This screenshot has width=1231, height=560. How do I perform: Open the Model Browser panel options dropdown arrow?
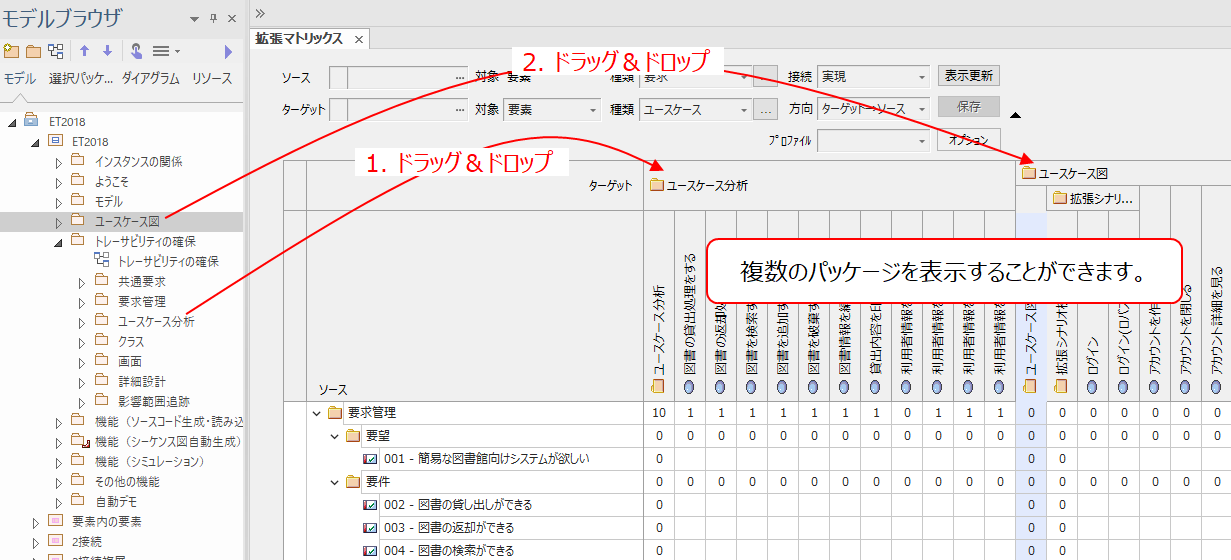click(196, 19)
